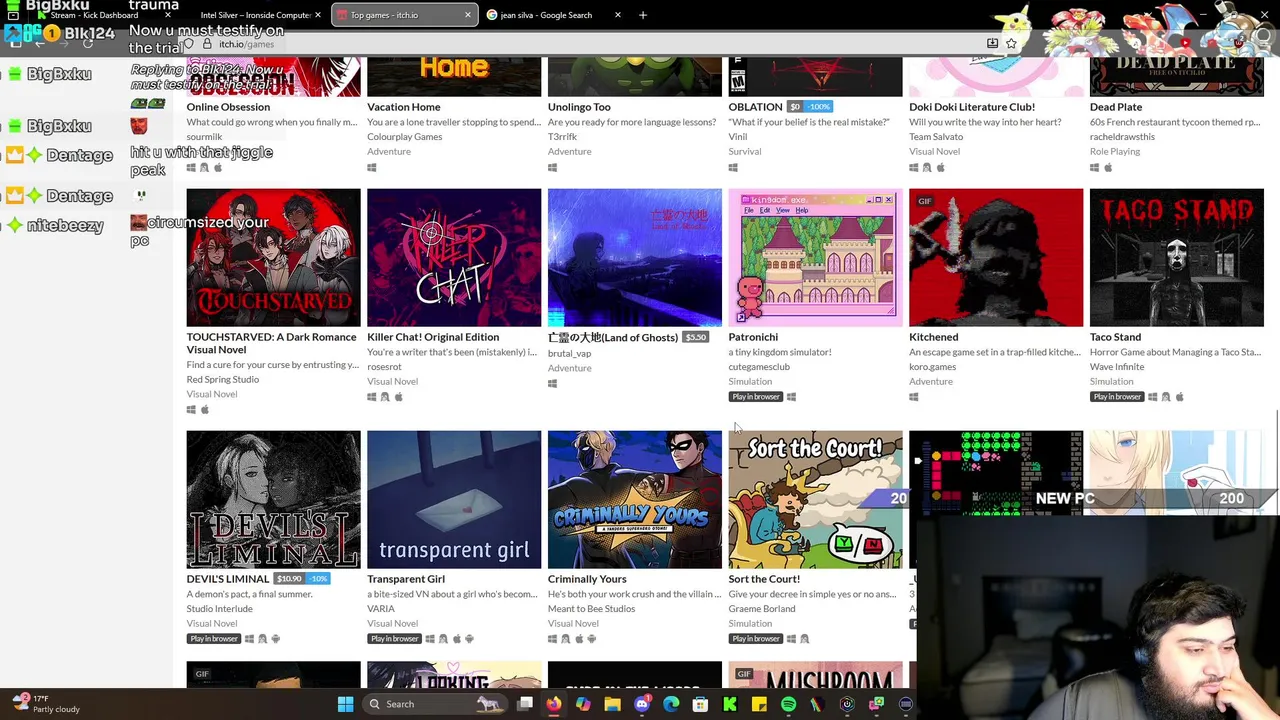Click the Simulation genre under Patronichi
The height and width of the screenshot is (720, 1280).
pyautogui.click(x=750, y=382)
